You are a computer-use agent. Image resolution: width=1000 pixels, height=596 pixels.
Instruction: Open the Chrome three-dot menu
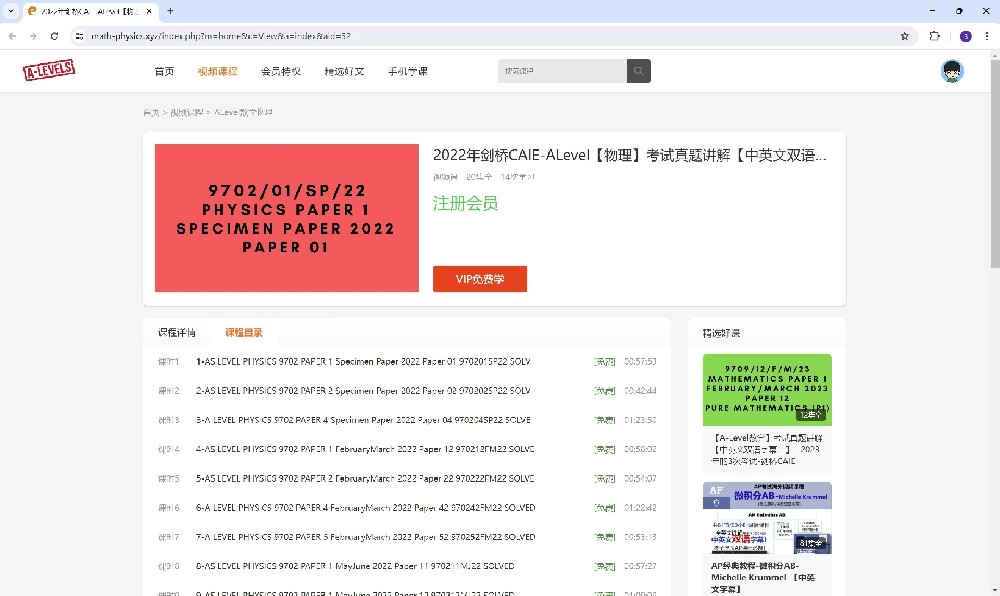986,36
